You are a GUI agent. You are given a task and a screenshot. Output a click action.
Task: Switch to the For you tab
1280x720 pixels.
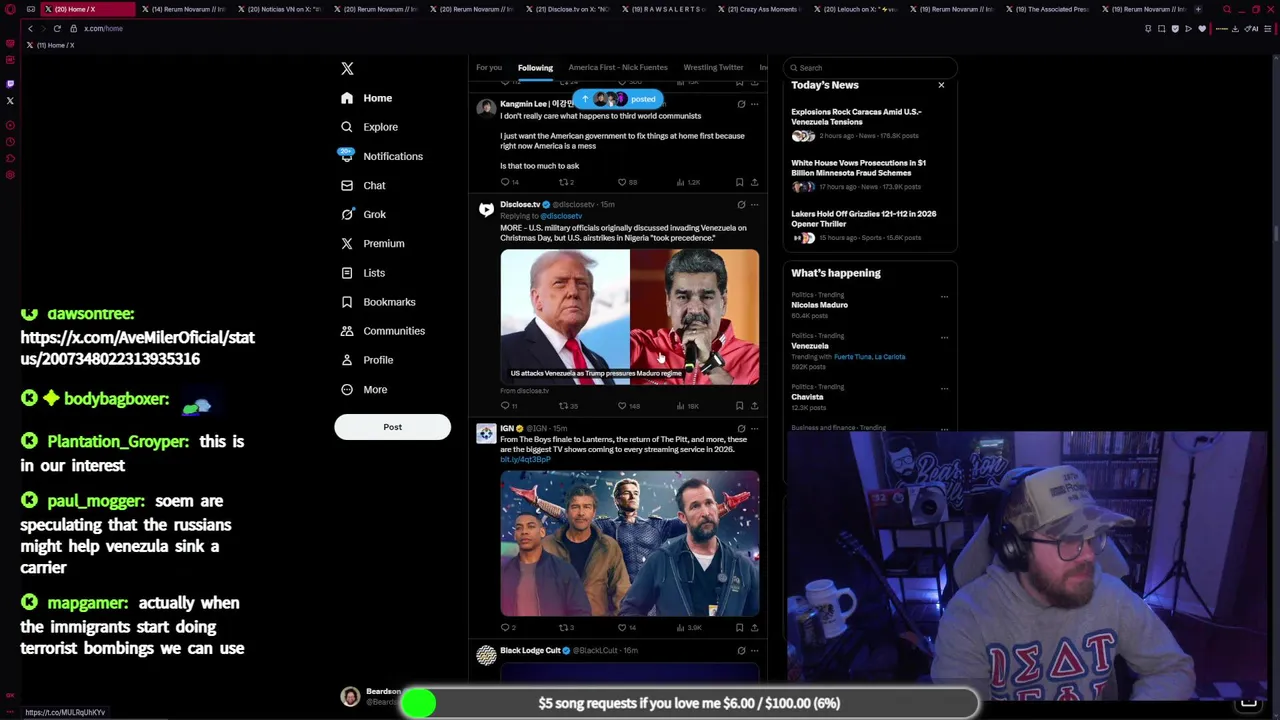coord(489,68)
